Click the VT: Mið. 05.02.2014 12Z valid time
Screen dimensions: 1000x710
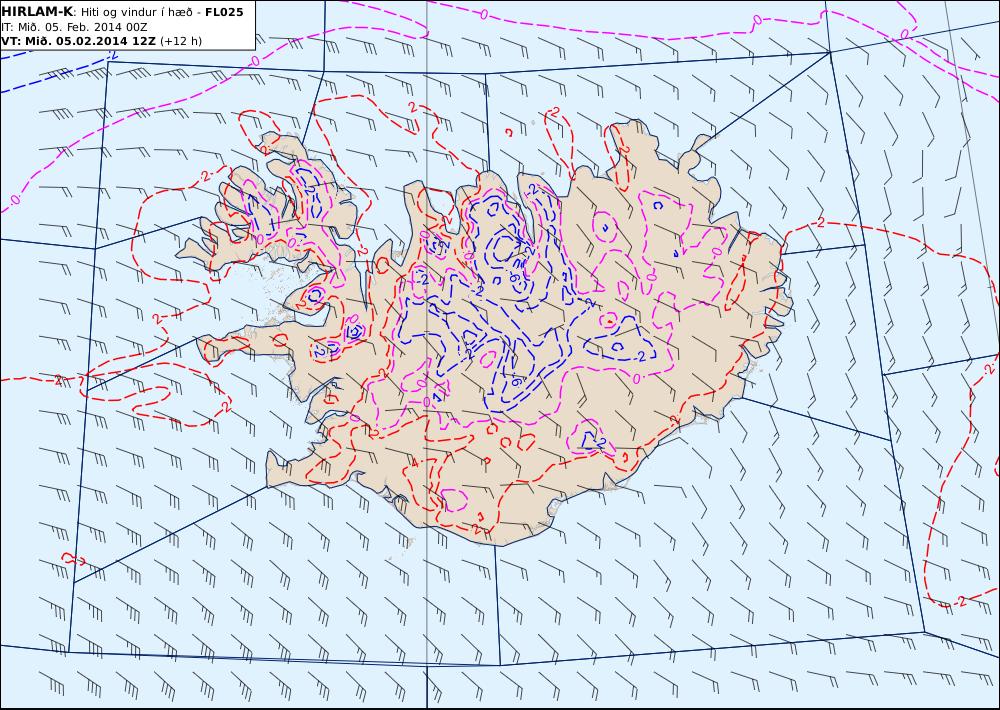click(x=78, y=41)
